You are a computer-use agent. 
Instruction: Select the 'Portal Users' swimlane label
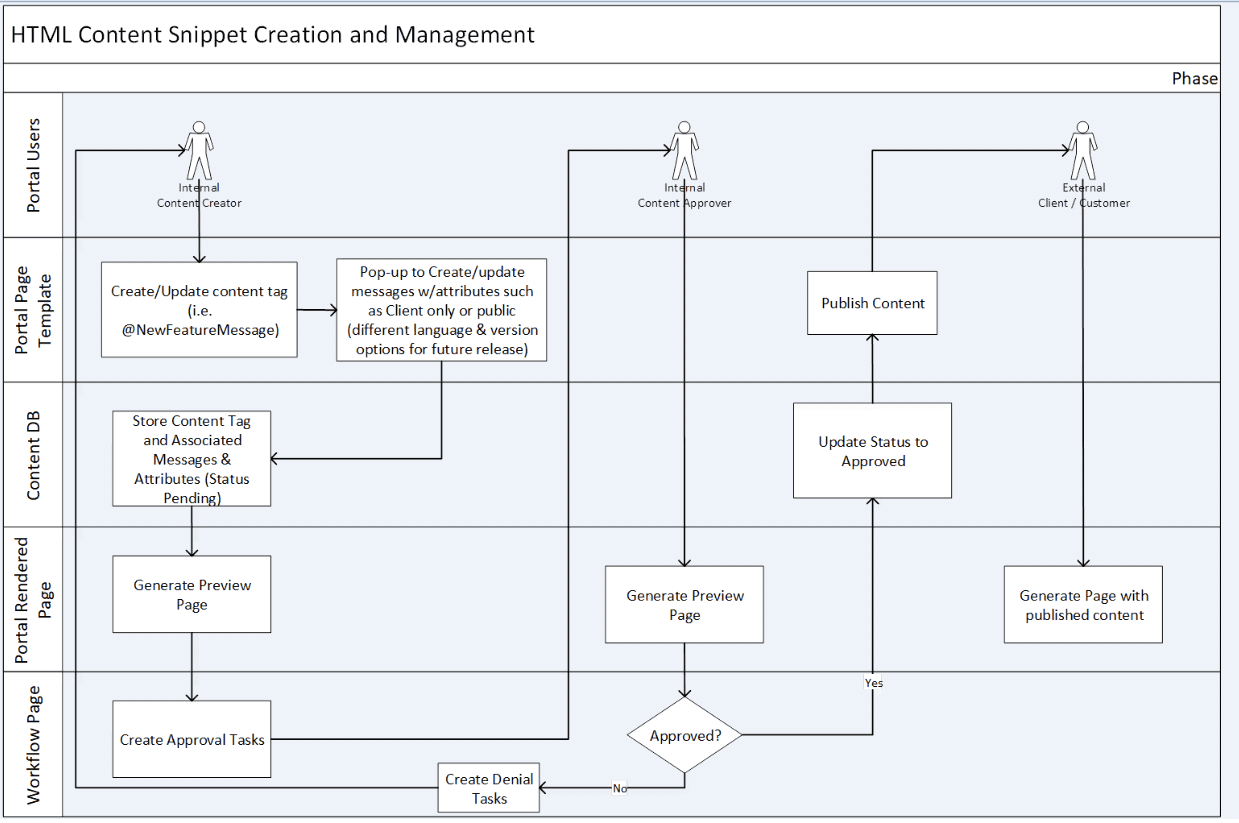pos(34,165)
